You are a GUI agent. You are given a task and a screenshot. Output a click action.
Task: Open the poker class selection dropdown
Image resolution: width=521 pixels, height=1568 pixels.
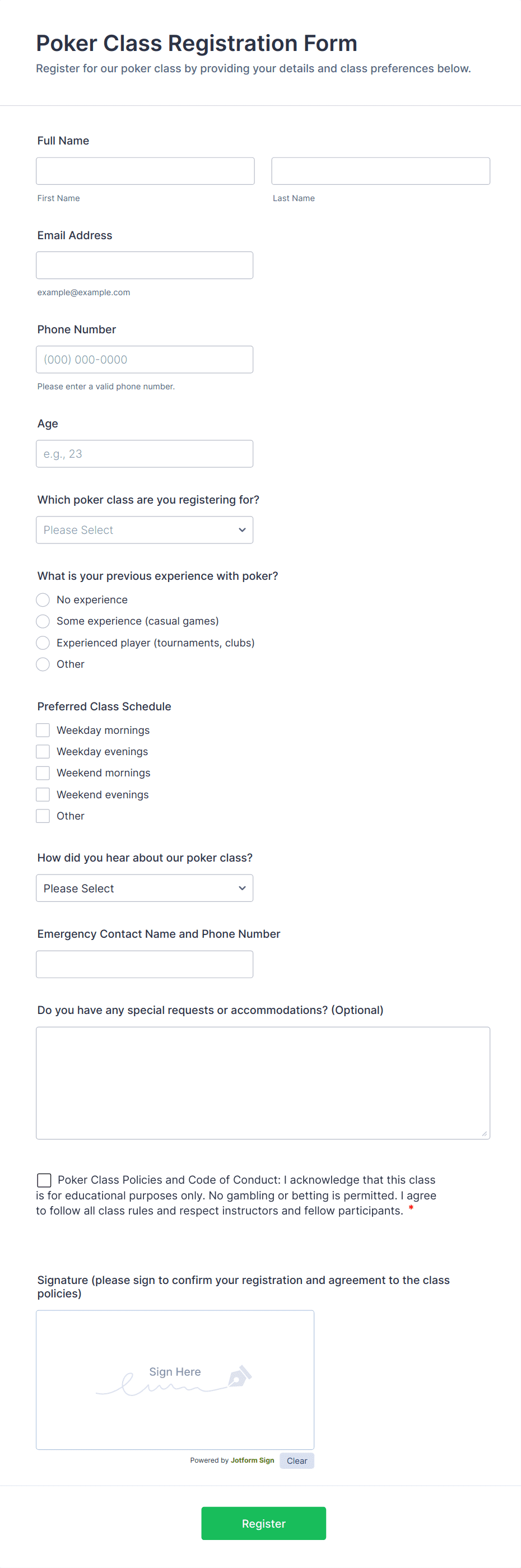point(144,530)
